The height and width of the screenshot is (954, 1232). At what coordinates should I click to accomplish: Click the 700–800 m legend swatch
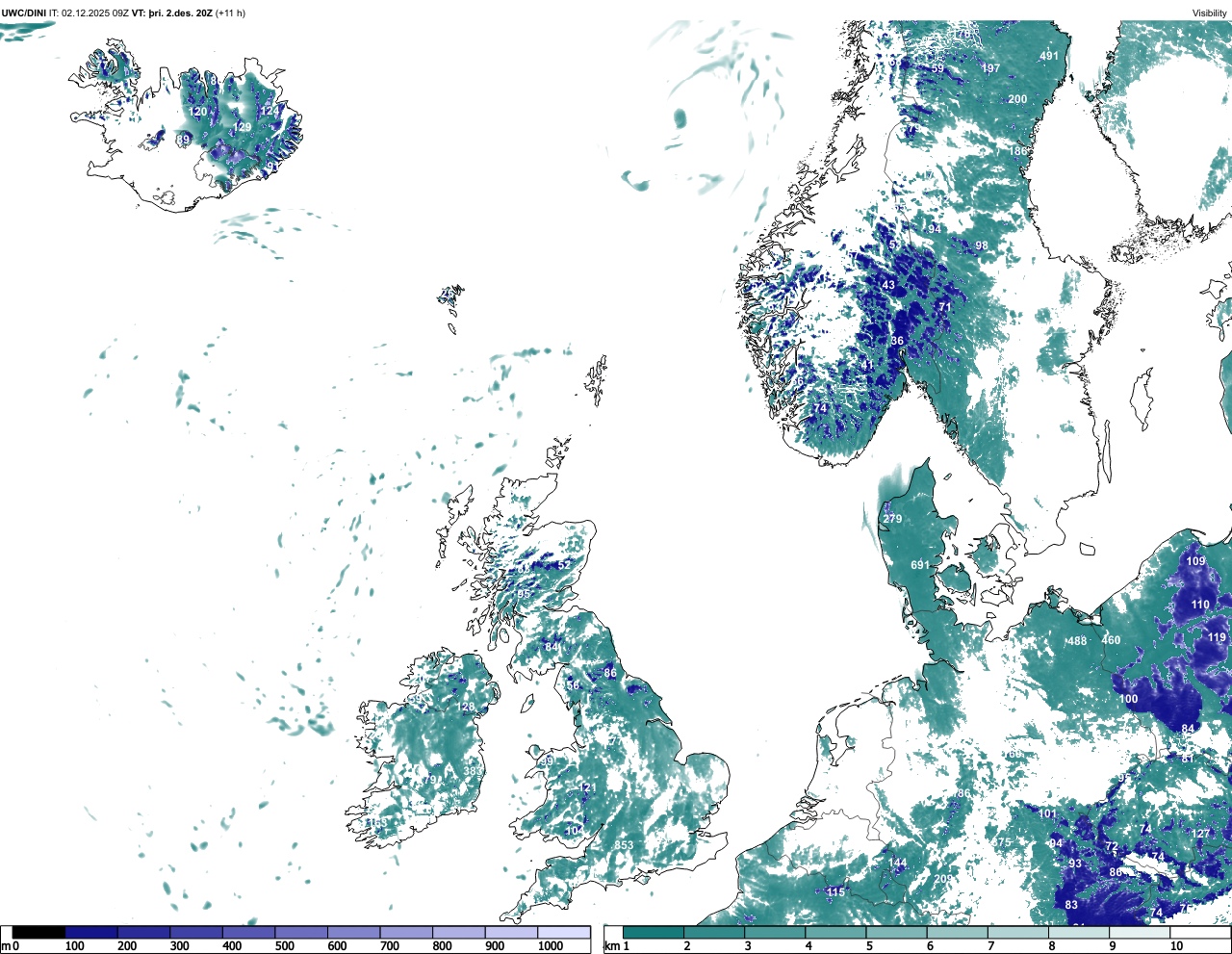tap(406, 932)
